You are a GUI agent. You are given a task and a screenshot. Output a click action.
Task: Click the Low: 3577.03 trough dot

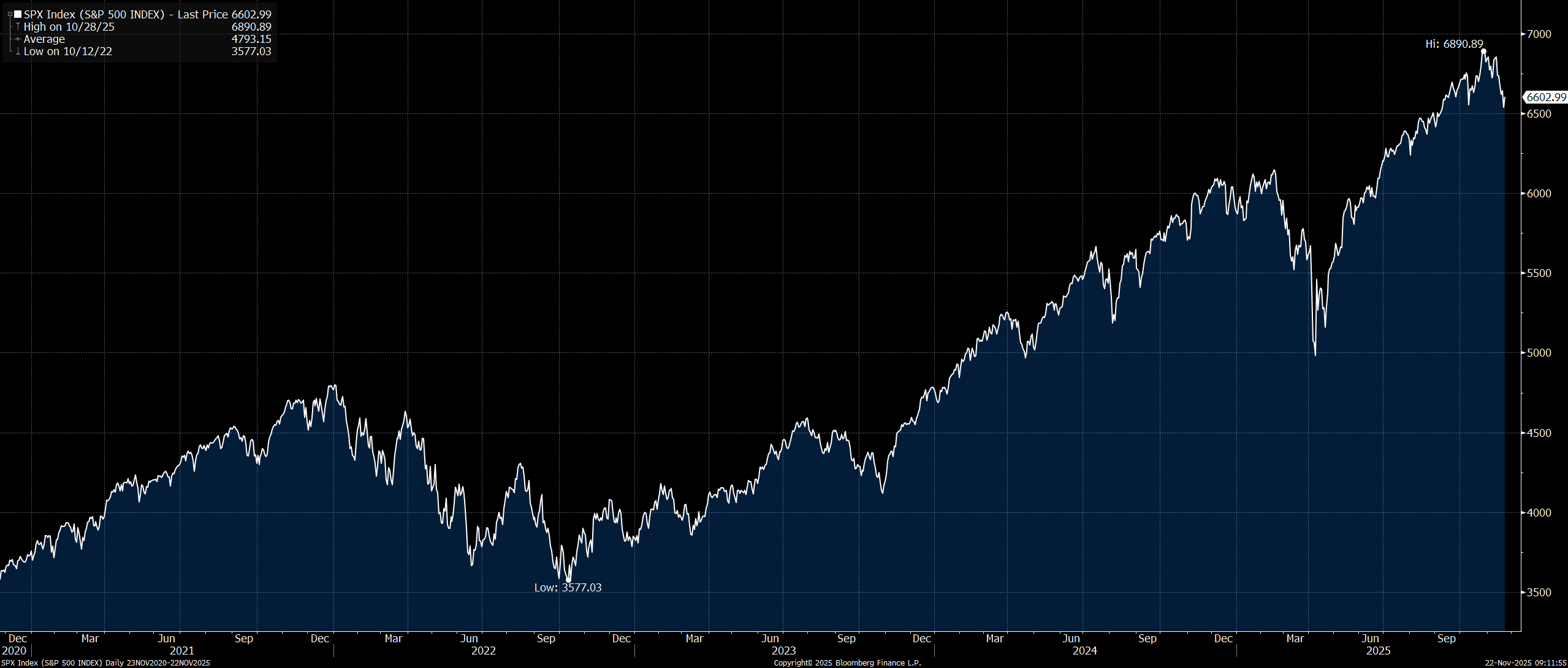(568, 579)
